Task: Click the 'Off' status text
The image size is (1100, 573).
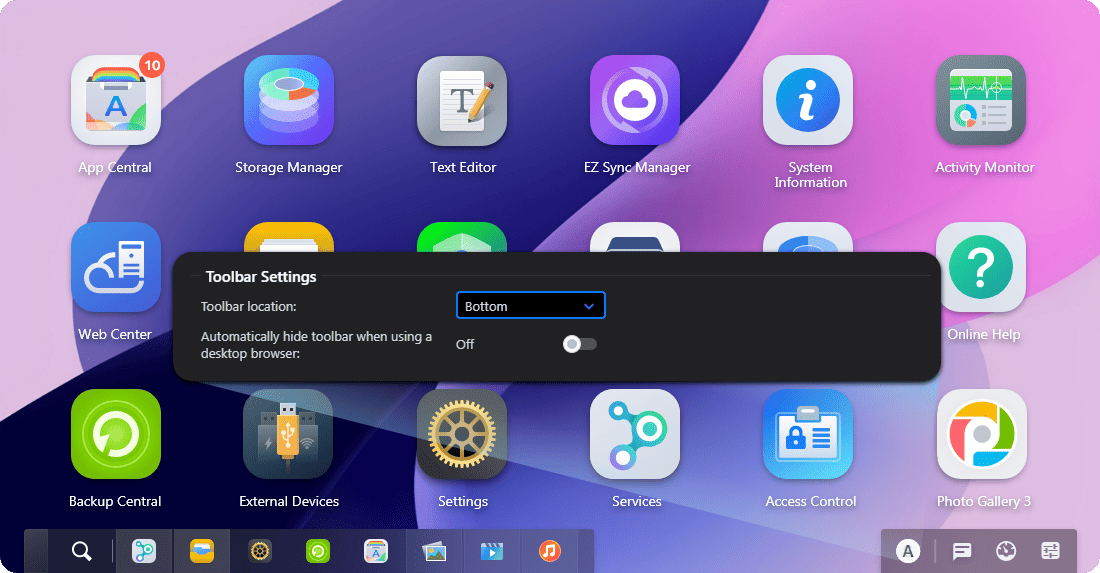Action: coord(465,344)
